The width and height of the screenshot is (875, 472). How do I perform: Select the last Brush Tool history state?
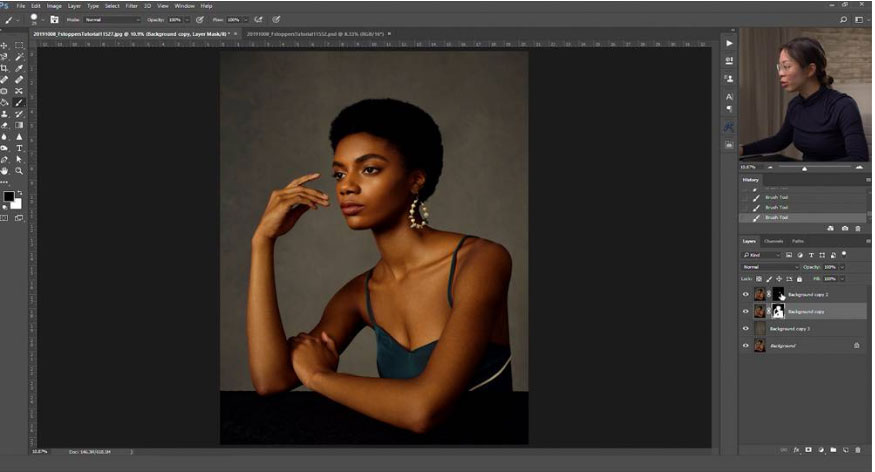pyautogui.click(x=775, y=217)
